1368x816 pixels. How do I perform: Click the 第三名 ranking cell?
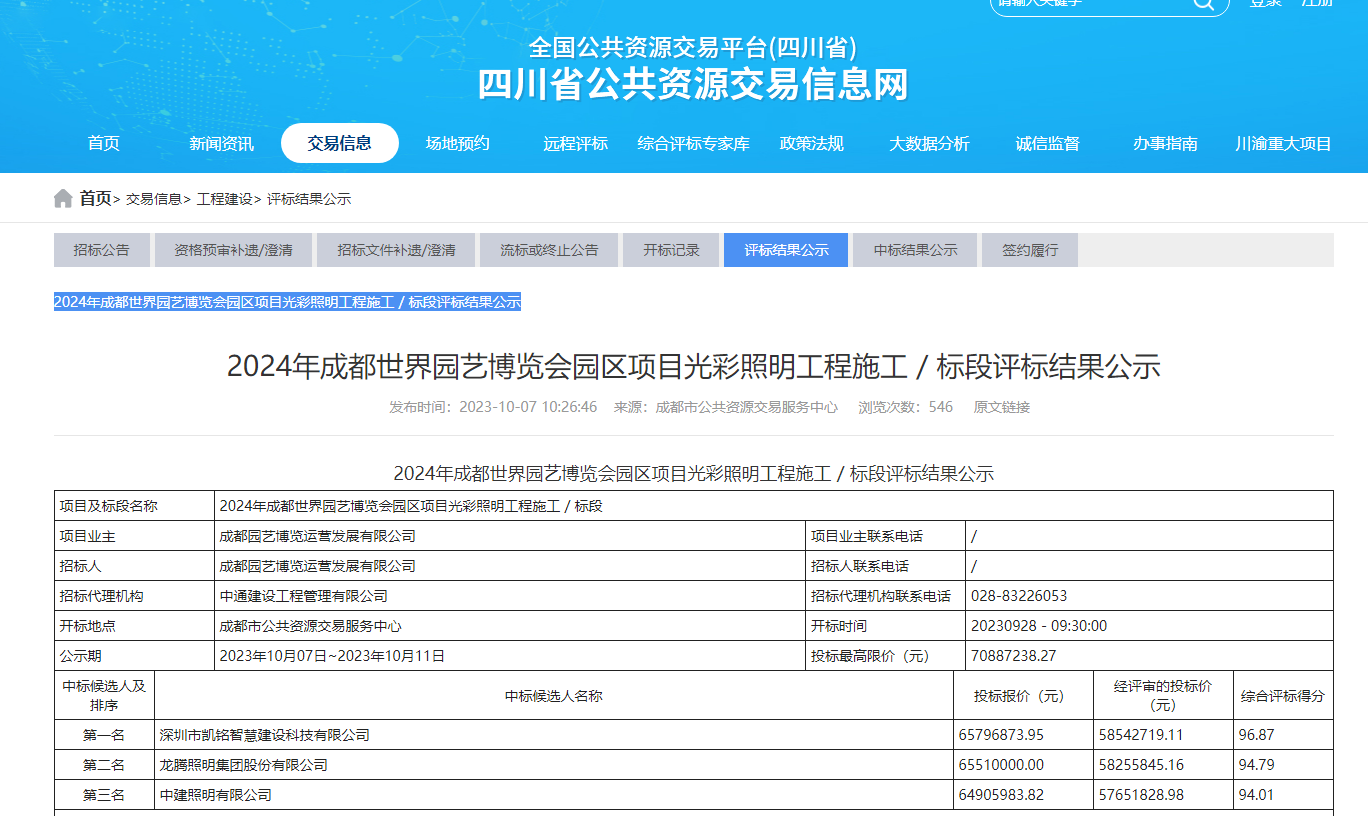pyautogui.click(x=105, y=795)
